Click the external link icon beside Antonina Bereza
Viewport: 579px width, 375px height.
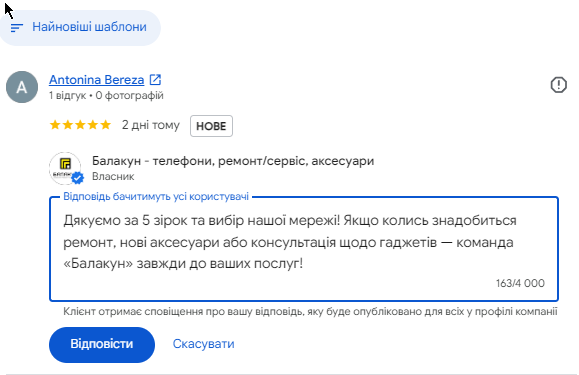(155, 79)
